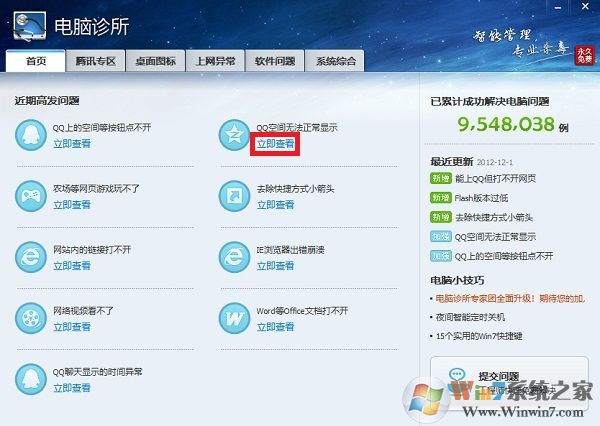Viewport: 600px width, 426px height.
Task: Open 去除快捷方式小箭头 in recent updates list
Action: click(x=494, y=217)
